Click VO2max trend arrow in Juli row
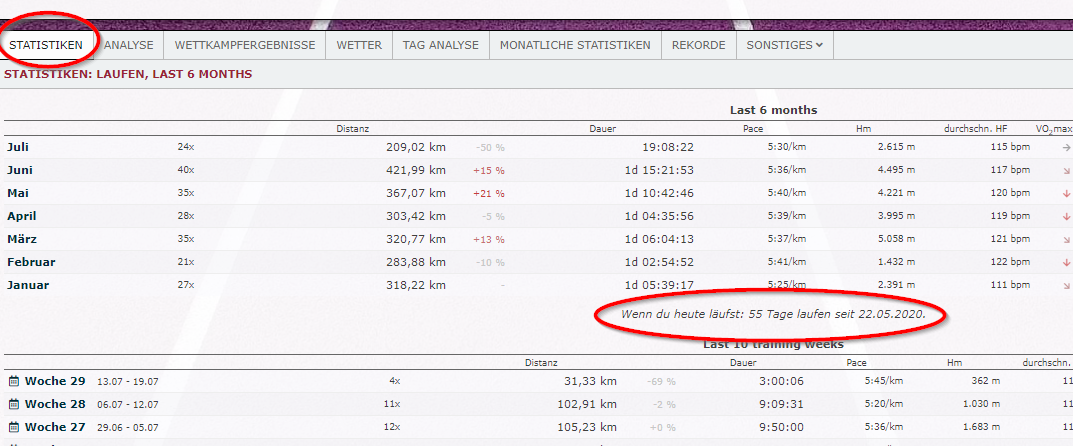The height and width of the screenshot is (446, 1073). [1066, 147]
